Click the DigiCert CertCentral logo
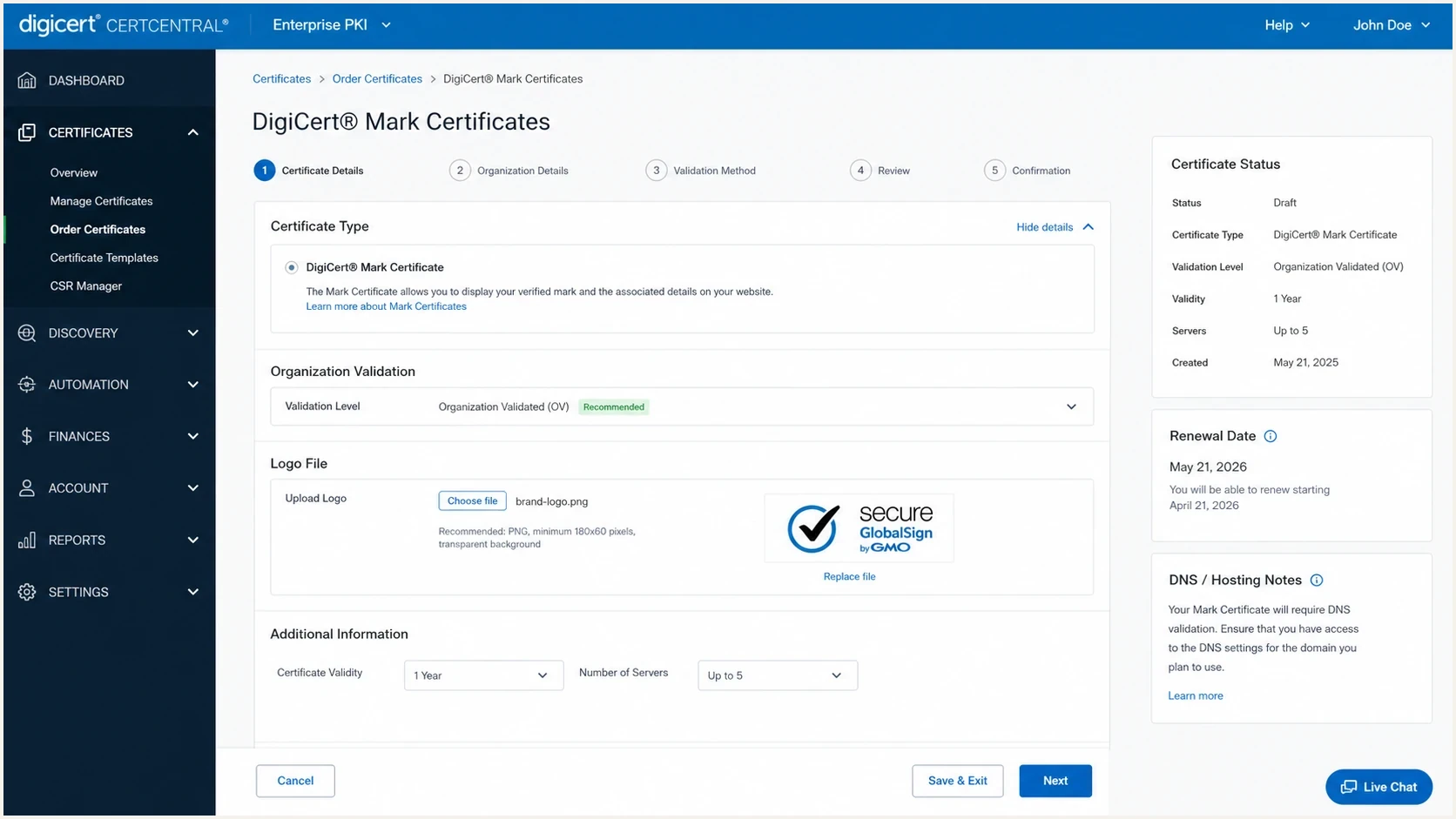Viewport: 1456px width, 819px height. coord(124,25)
